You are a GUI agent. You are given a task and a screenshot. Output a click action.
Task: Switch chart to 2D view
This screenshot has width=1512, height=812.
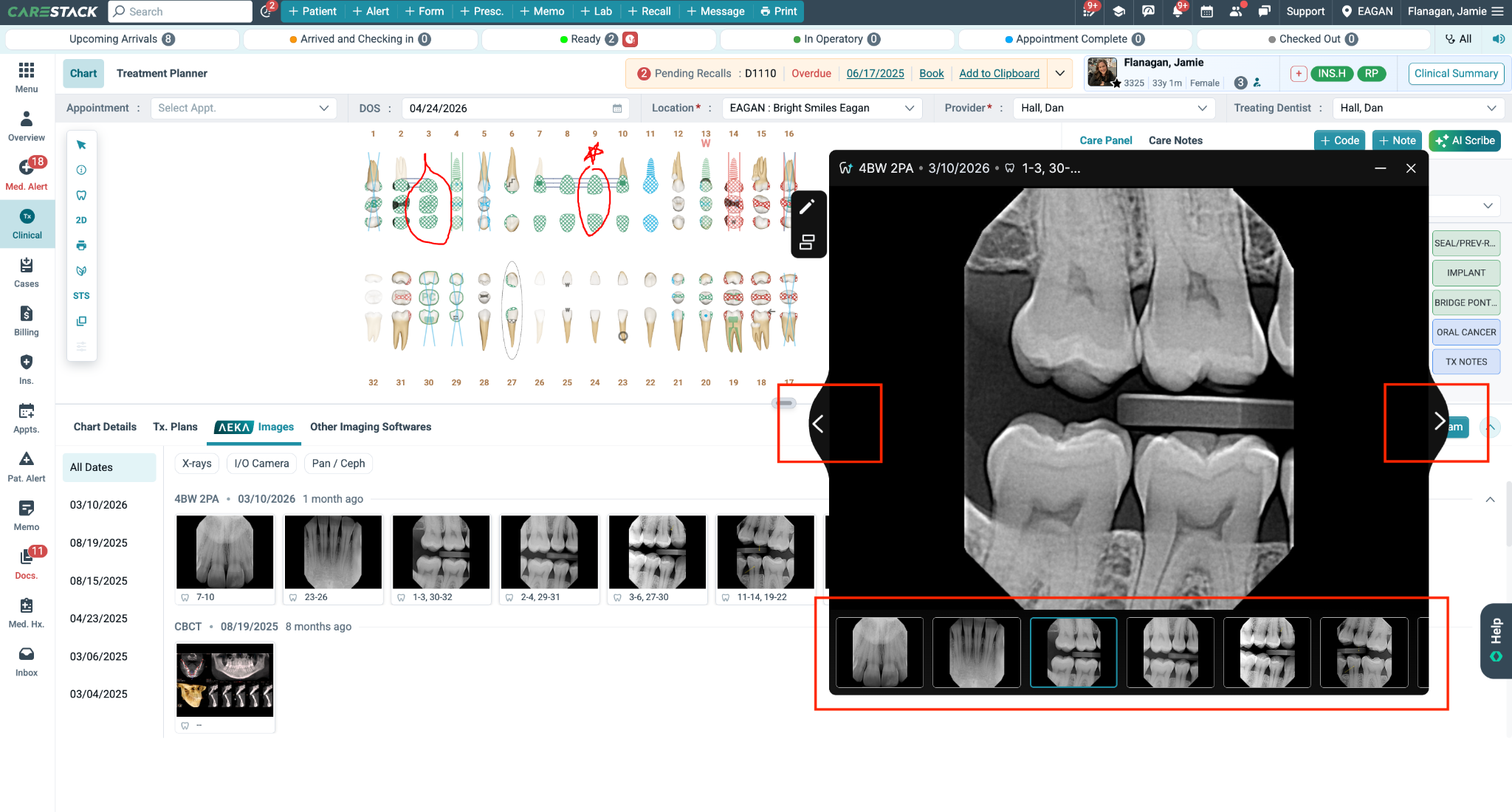click(x=81, y=220)
